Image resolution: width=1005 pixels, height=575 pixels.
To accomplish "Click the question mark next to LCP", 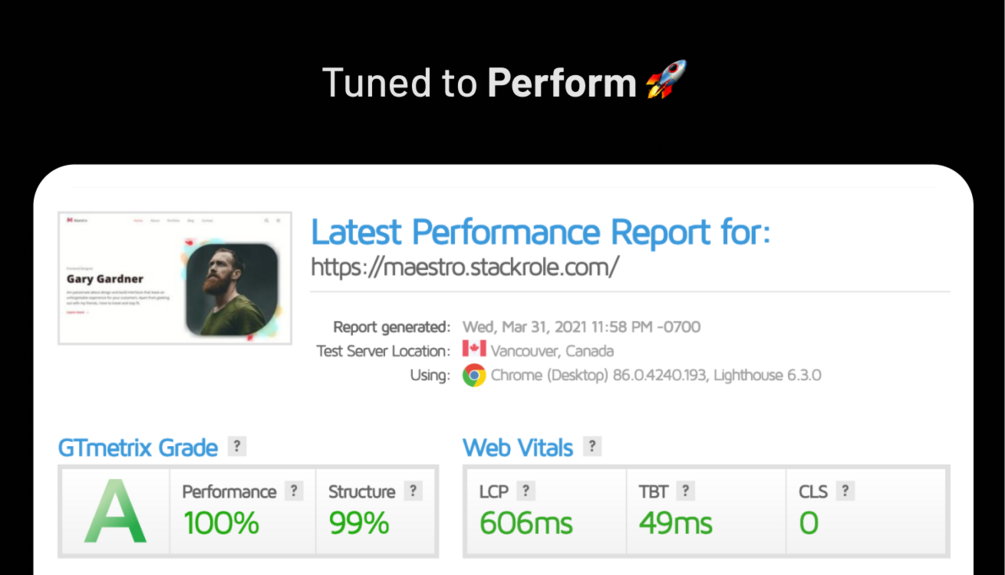I will pyautogui.click(x=526, y=491).
